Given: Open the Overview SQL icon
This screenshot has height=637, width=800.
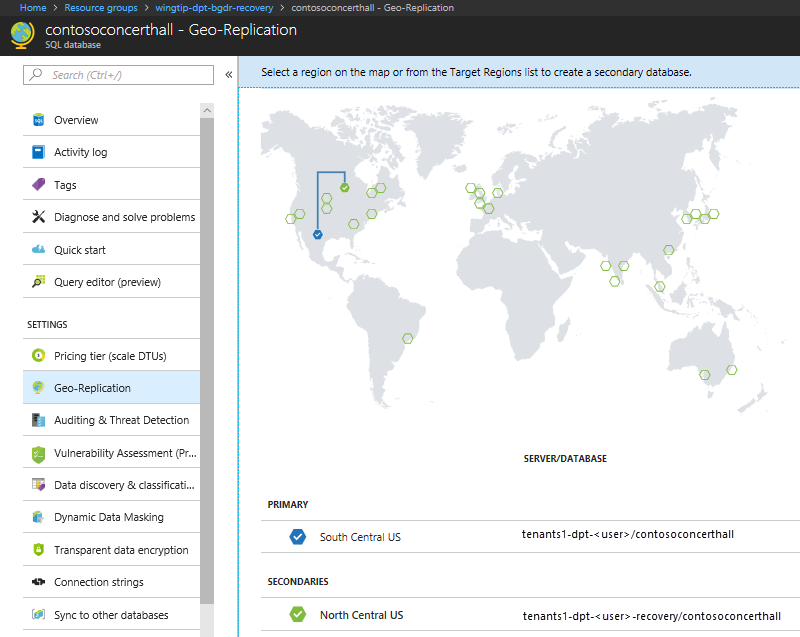Looking at the screenshot, I should pos(38,120).
